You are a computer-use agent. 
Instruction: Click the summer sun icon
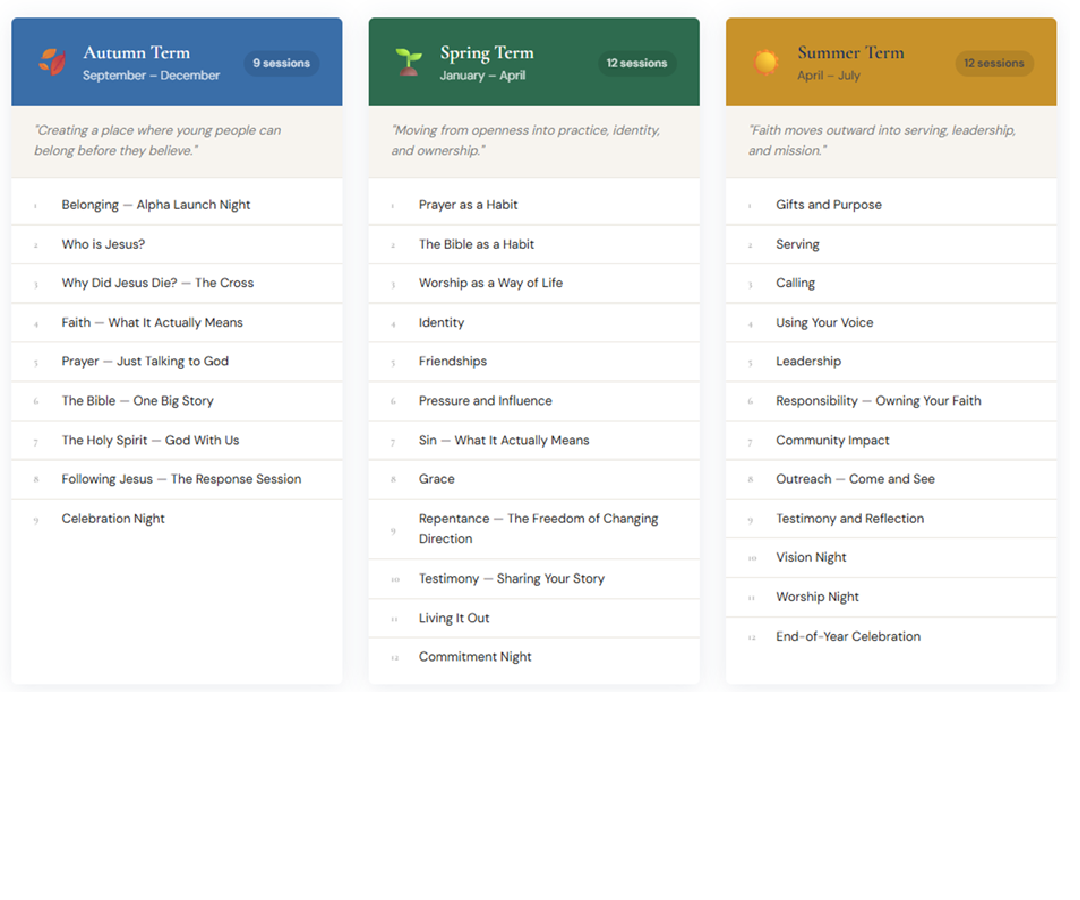(765, 62)
